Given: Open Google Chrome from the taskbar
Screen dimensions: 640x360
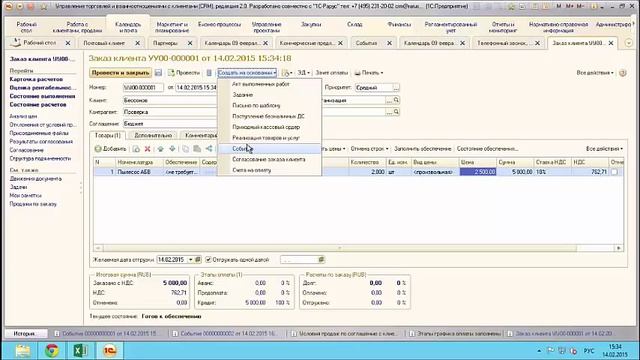Looking at the screenshot, I should [52, 351].
